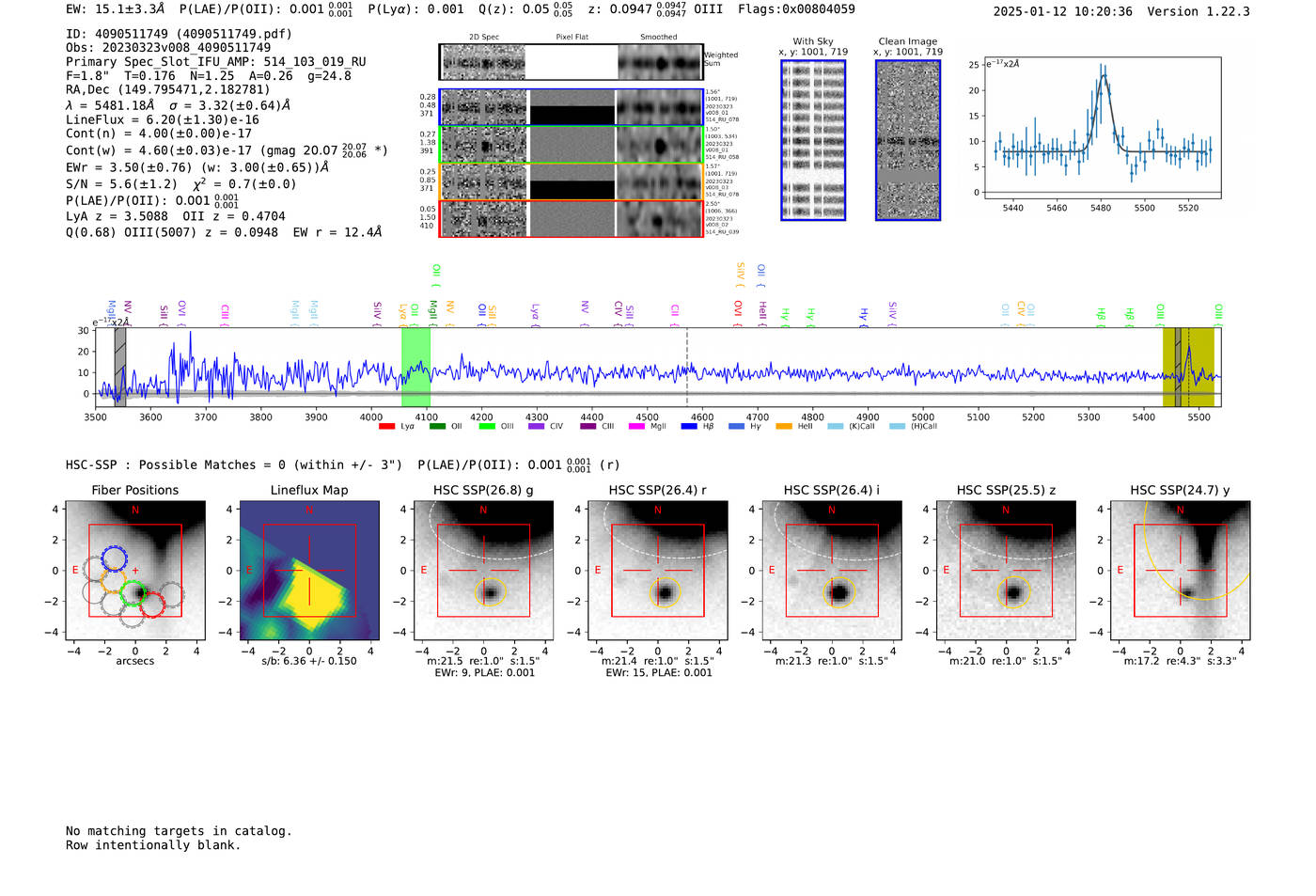Click the 'Row intentionally blank.' text
1316x896 pixels.
pos(153,845)
